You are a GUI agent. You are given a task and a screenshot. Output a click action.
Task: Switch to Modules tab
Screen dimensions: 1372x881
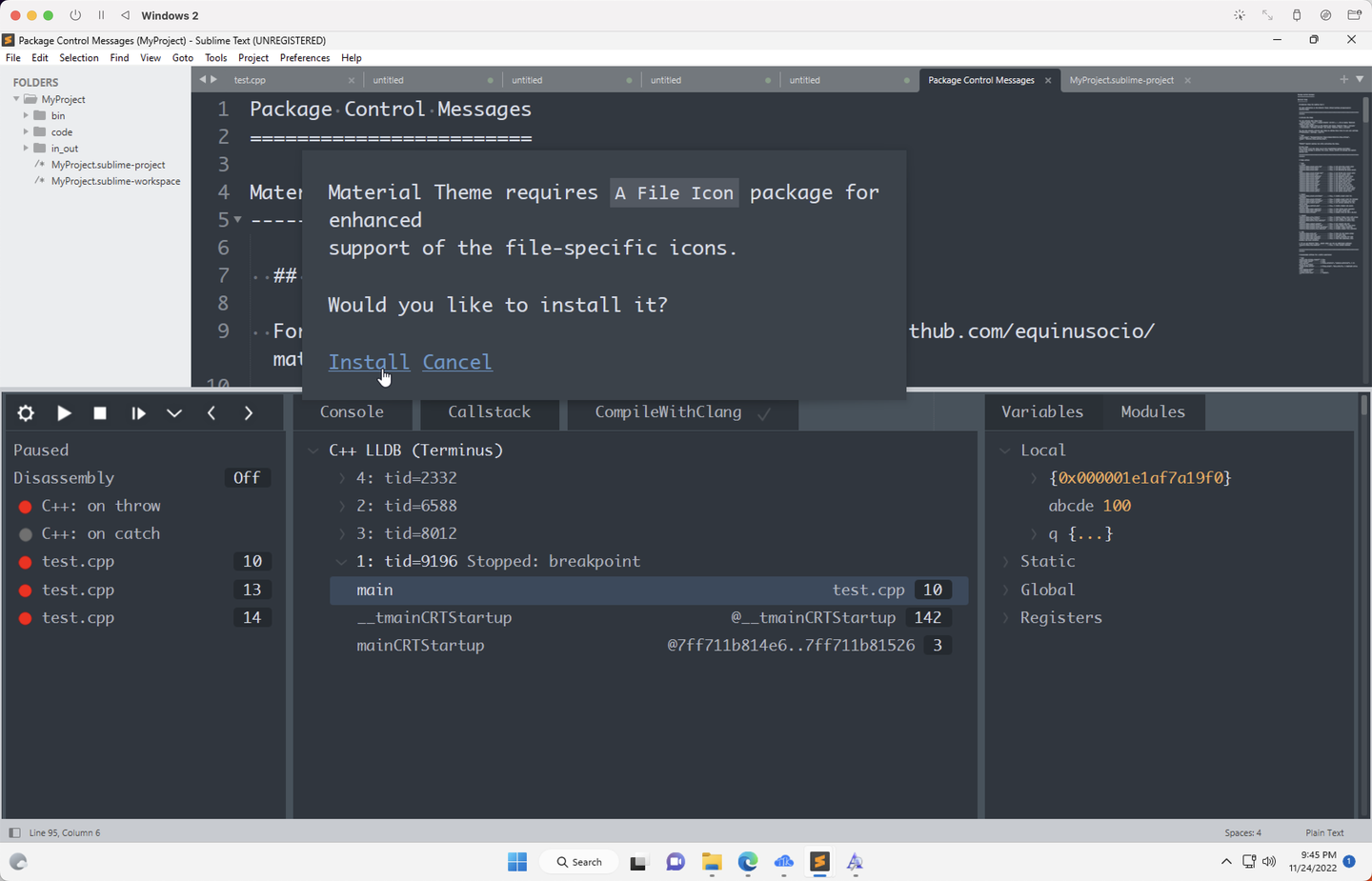1153,411
